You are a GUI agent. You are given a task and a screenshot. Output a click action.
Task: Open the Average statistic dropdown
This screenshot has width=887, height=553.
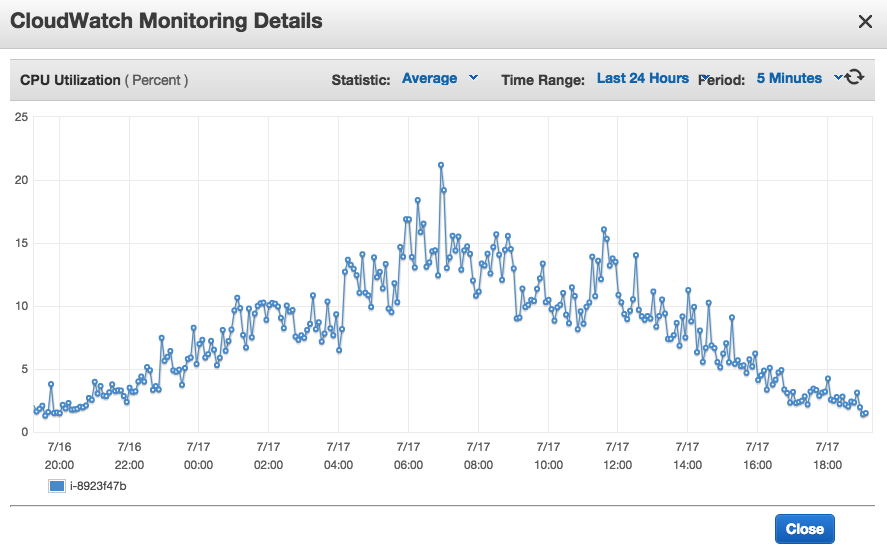pyautogui.click(x=440, y=78)
